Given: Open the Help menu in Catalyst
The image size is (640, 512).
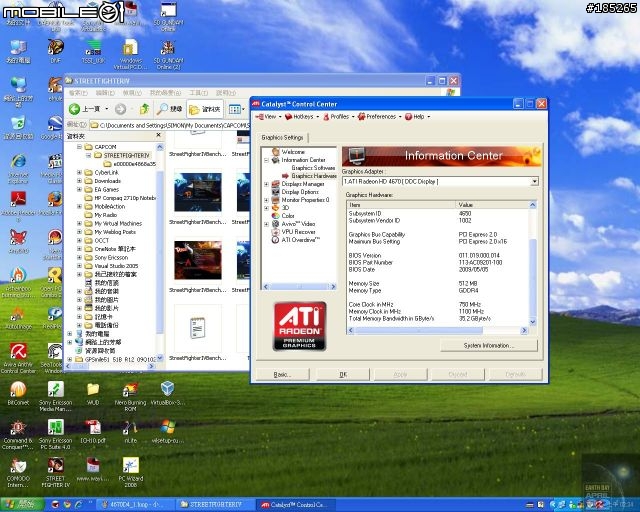Looking at the screenshot, I should (x=417, y=117).
